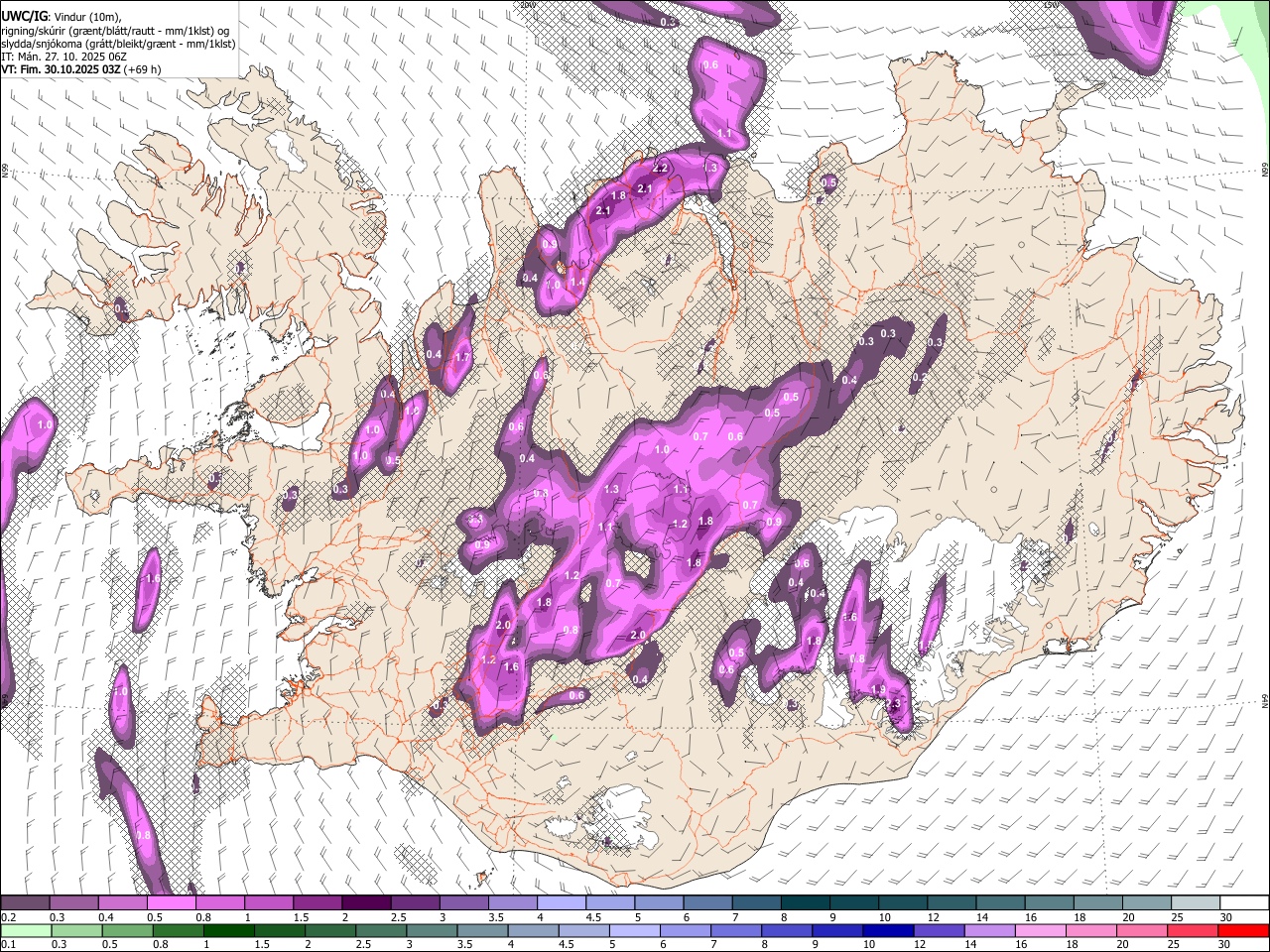Click the "2.2" precipitation value on the map
This screenshot has height=952, width=1270.
coord(660,168)
